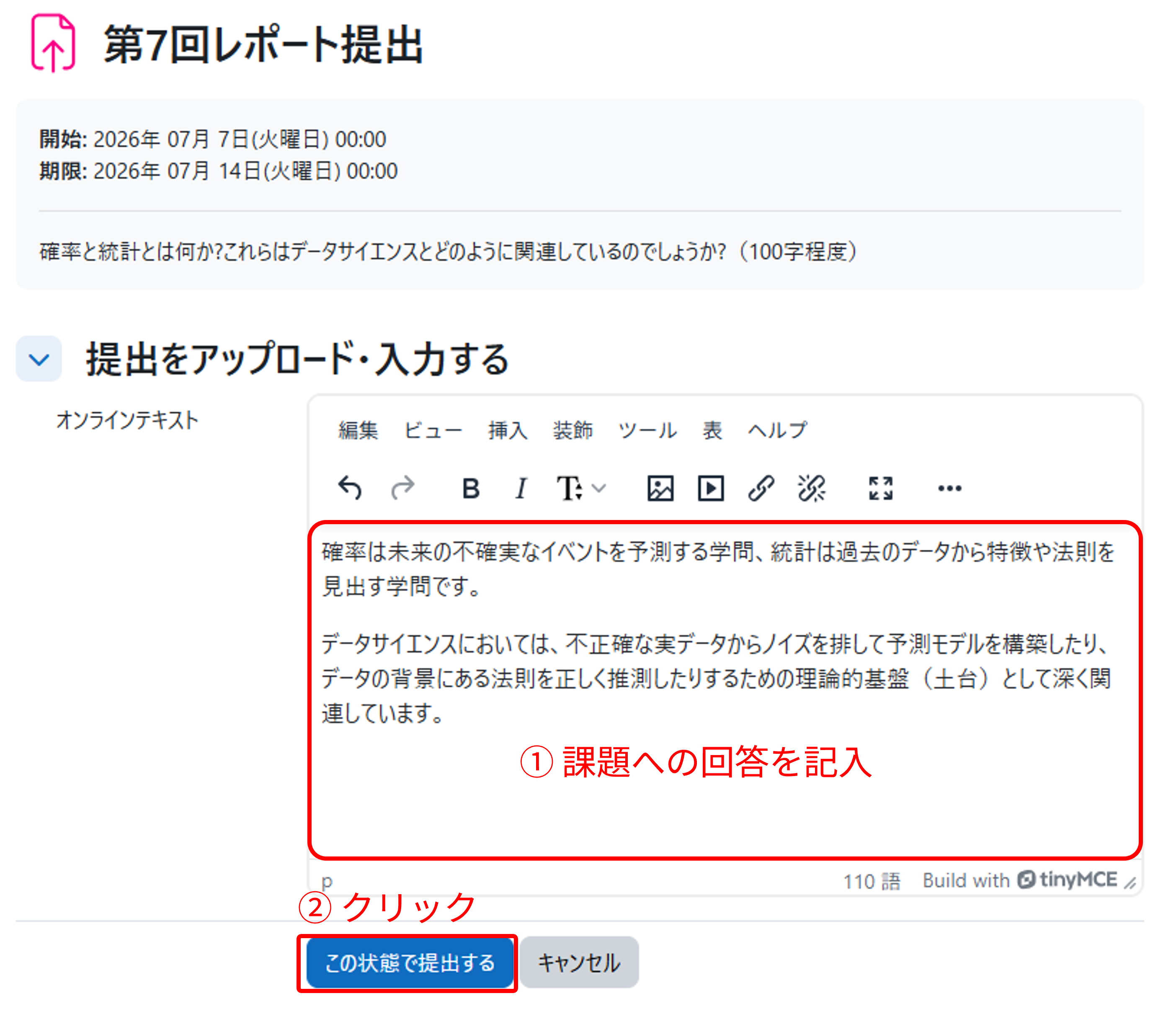Collapse the 提出をアップロード・入力する section
The height and width of the screenshot is (1014, 1176).
(x=39, y=359)
